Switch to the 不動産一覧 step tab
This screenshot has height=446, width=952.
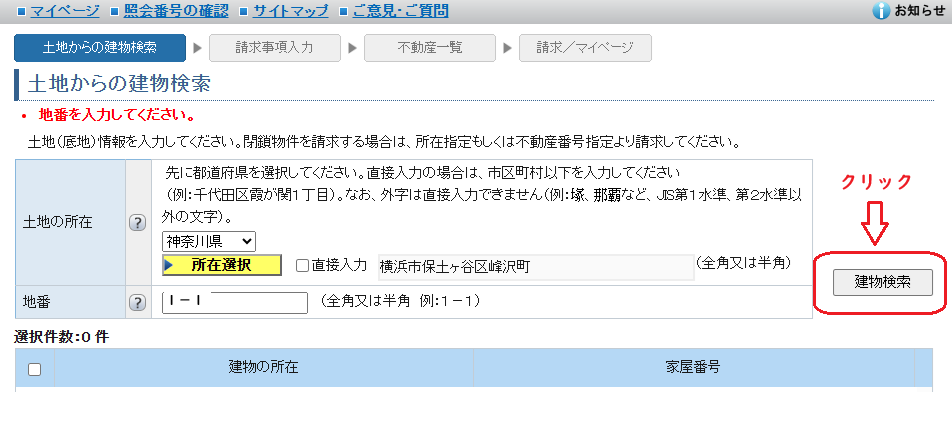point(430,47)
